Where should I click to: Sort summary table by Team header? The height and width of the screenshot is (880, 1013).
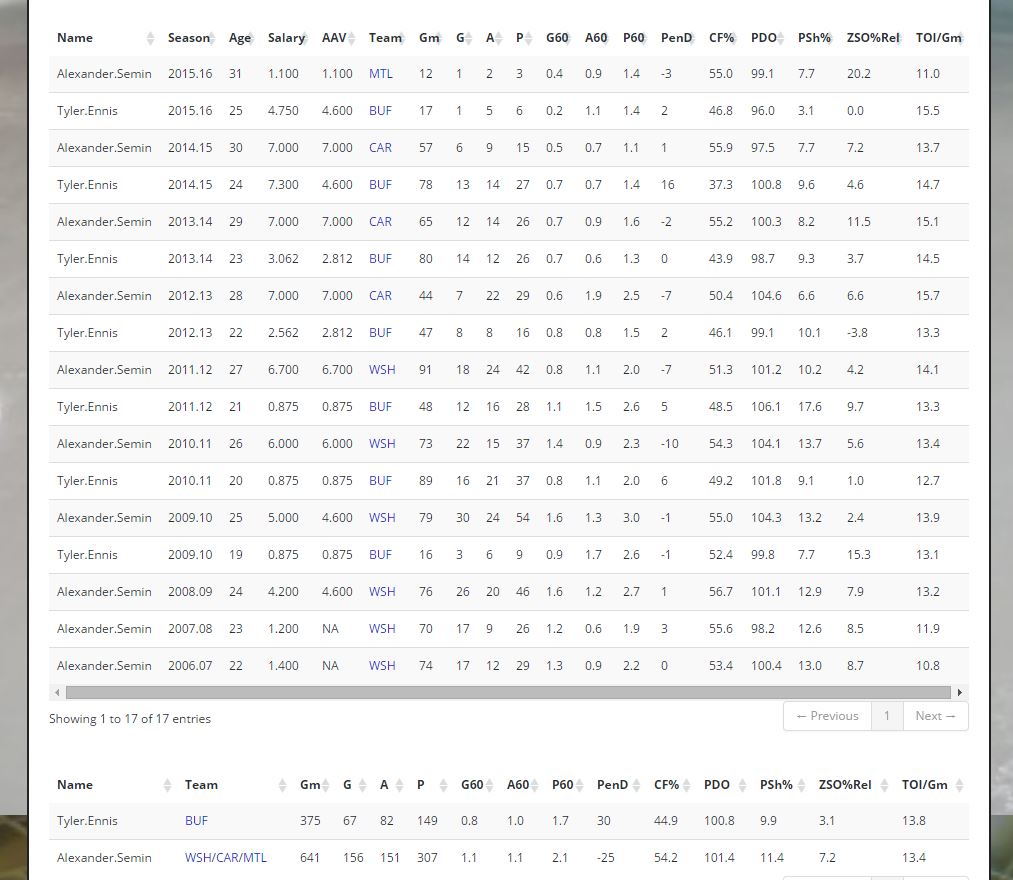235,784
